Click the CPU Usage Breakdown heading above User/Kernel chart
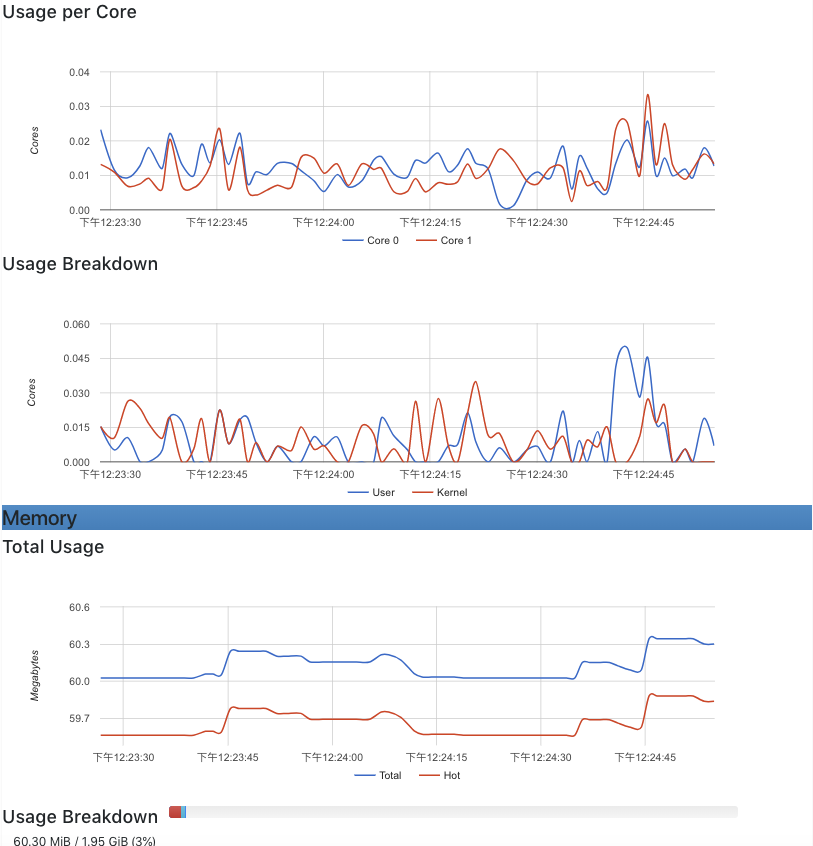Image resolution: width=813 pixels, height=846 pixels. pos(80,264)
